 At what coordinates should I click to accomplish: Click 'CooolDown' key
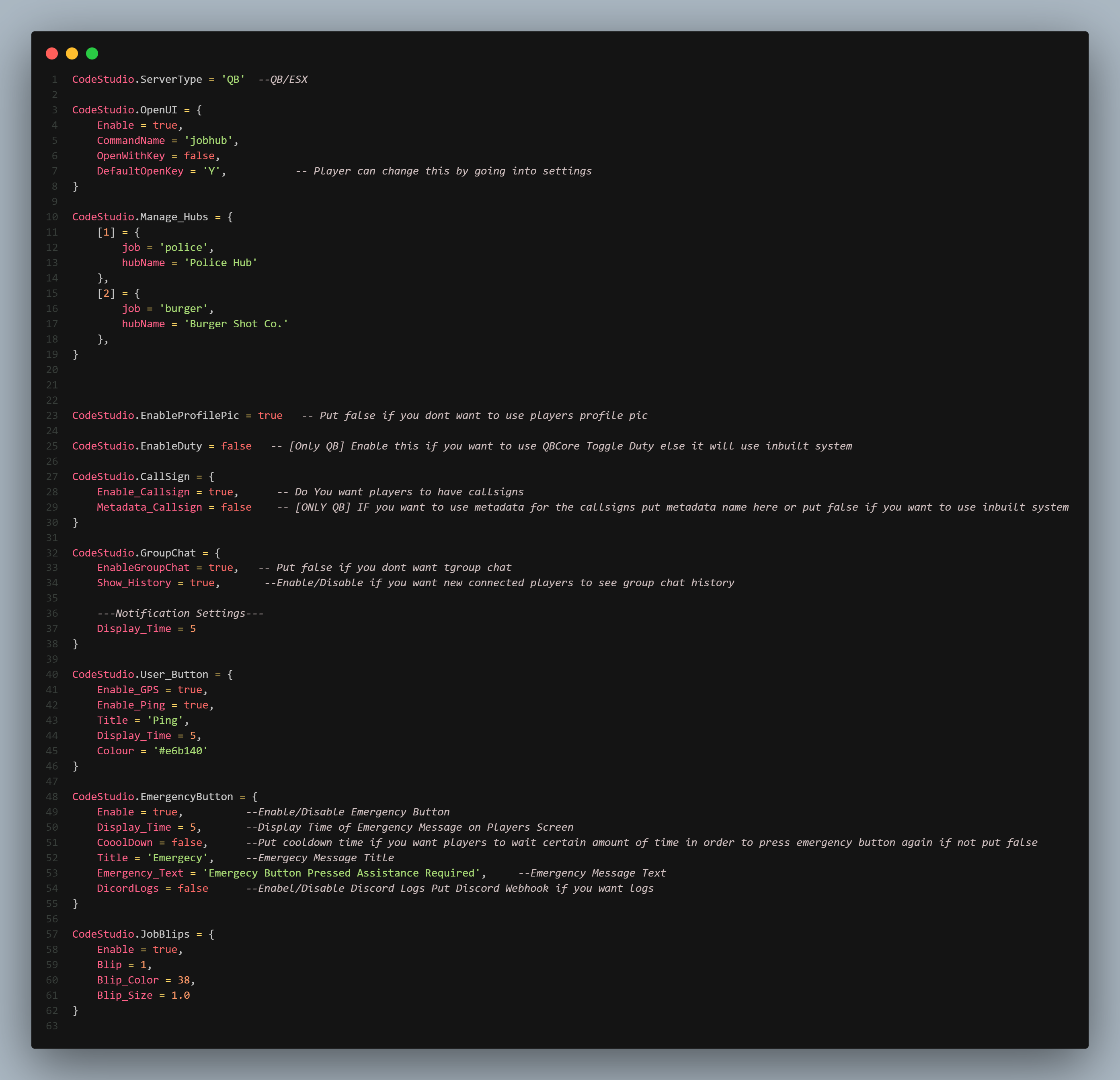[125, 843]
